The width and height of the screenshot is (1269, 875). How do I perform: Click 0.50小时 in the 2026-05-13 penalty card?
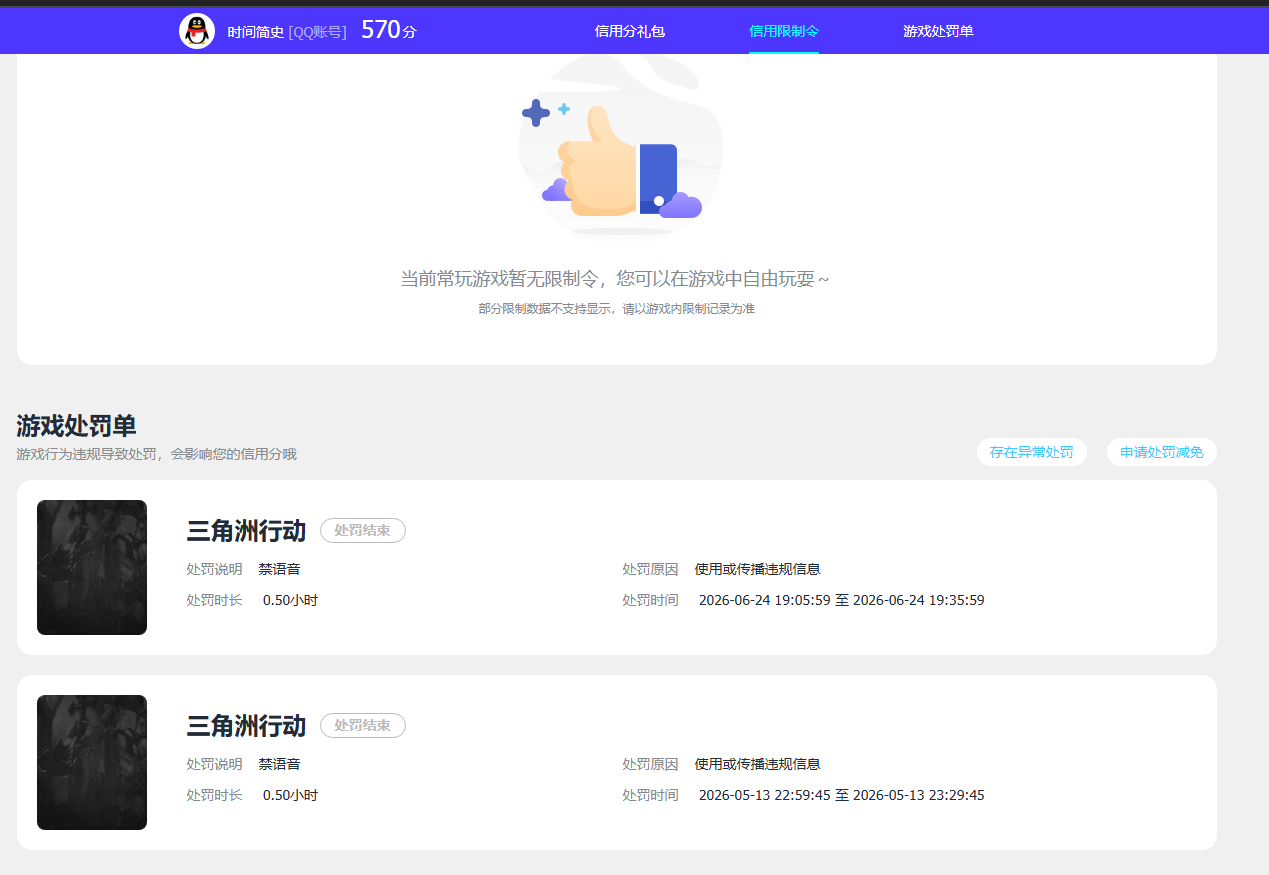click(290, 795)
